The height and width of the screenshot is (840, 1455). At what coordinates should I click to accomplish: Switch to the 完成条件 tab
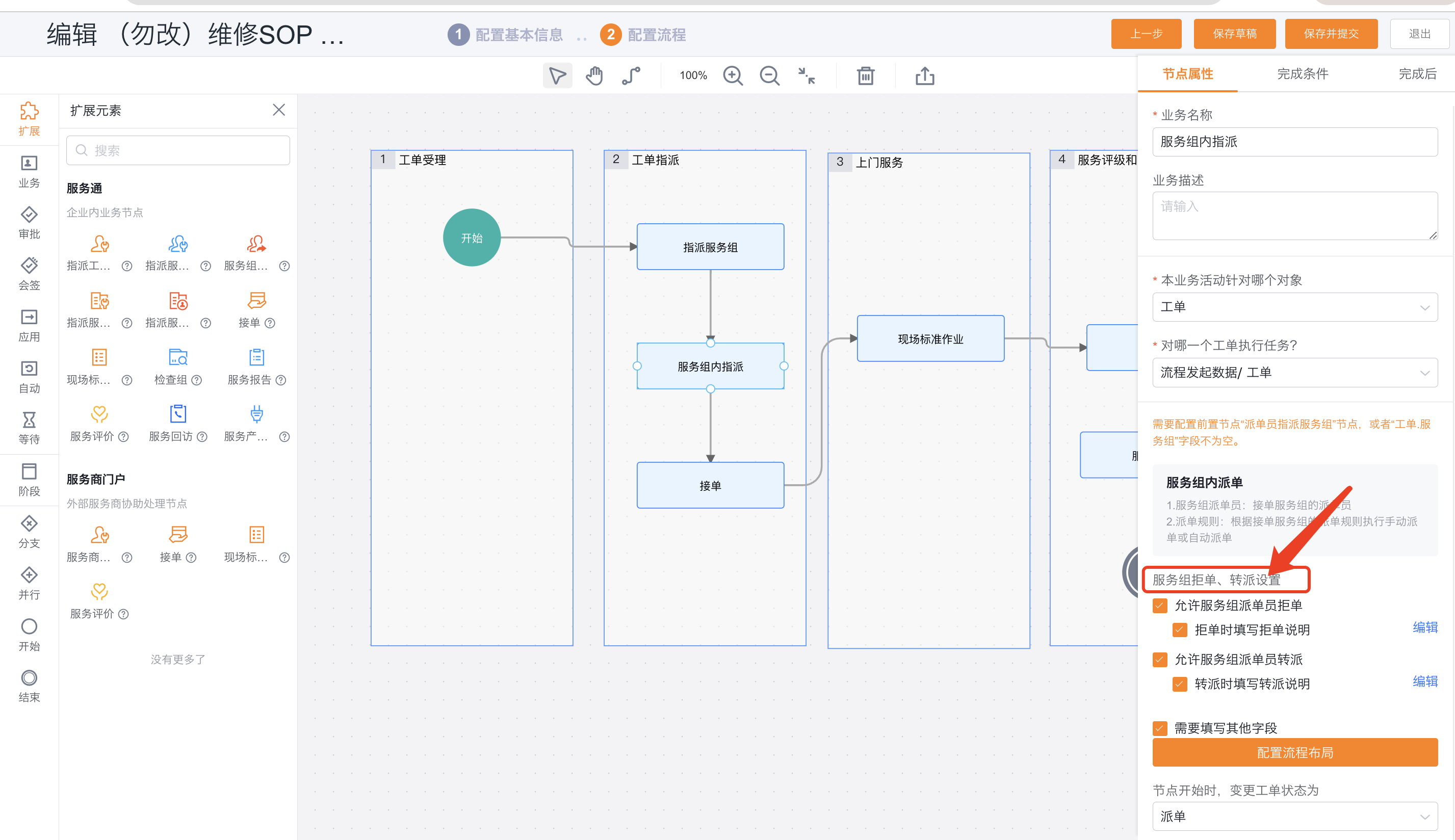point(1302,74)
